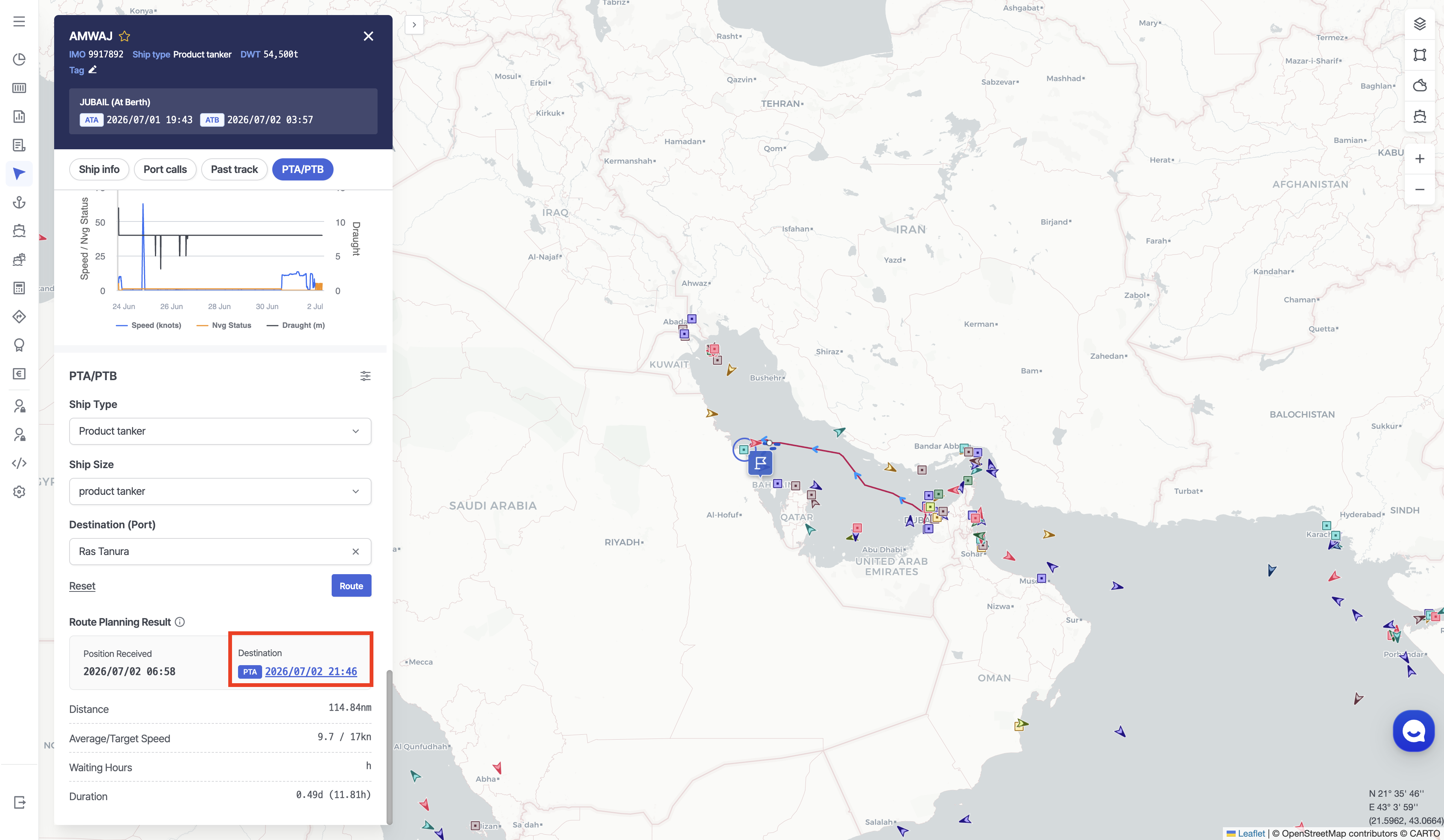Favorite AMWAJ with the star icon
The width and height of the screenshot is (1444, 840).
point(124,36)
